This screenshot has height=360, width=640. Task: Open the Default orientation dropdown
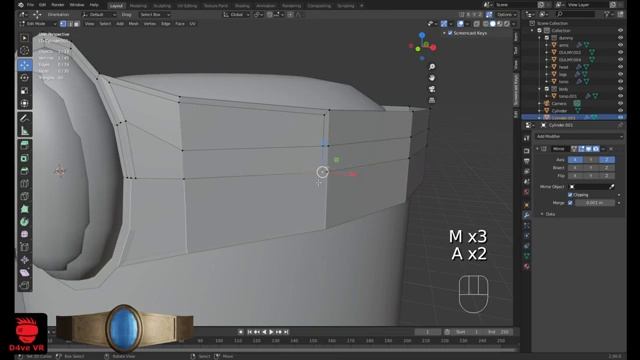98,14
